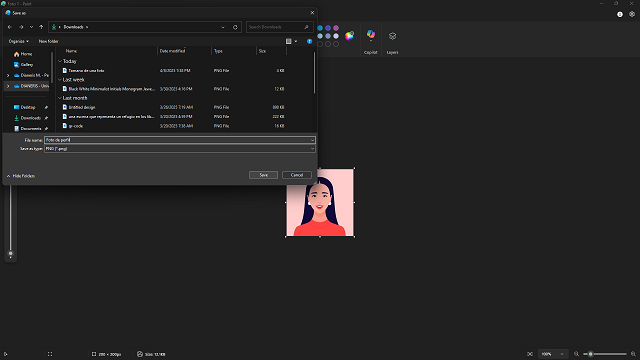Click the file size icon in status bar
The image size is (640, 360).
140,354
